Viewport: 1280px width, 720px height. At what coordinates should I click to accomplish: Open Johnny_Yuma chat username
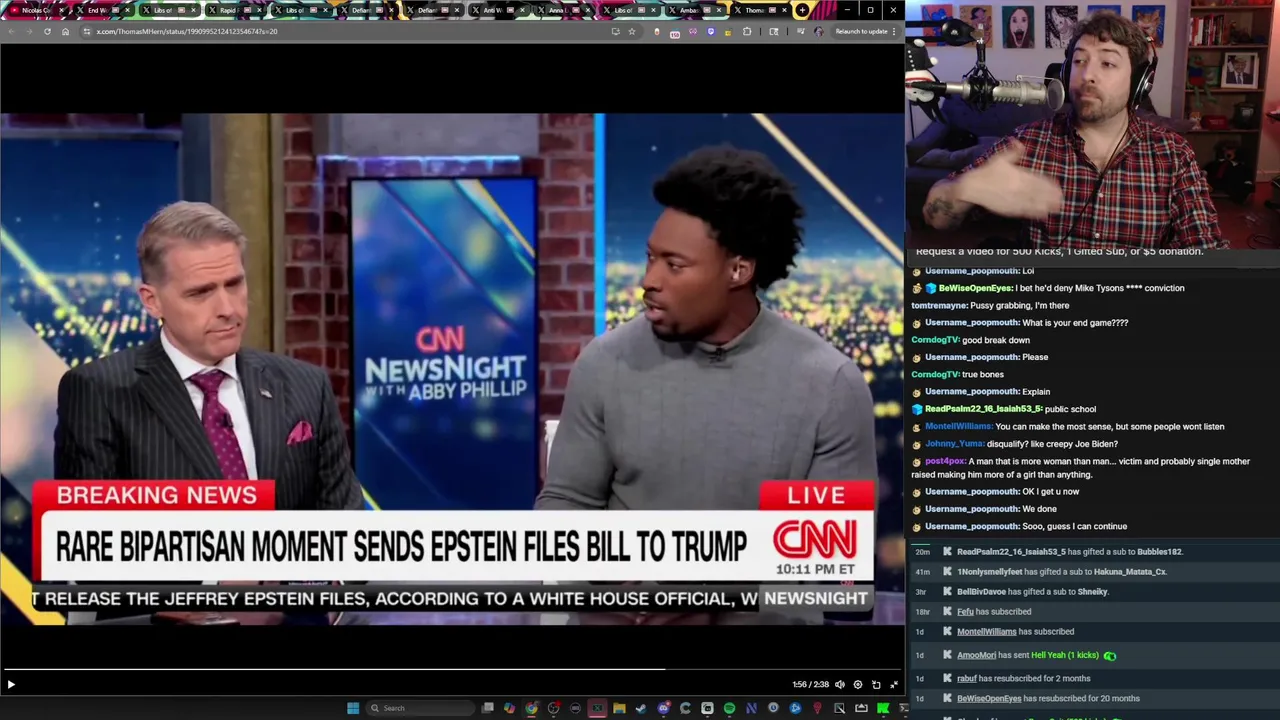pyautogui.click(x=955, y=444)
